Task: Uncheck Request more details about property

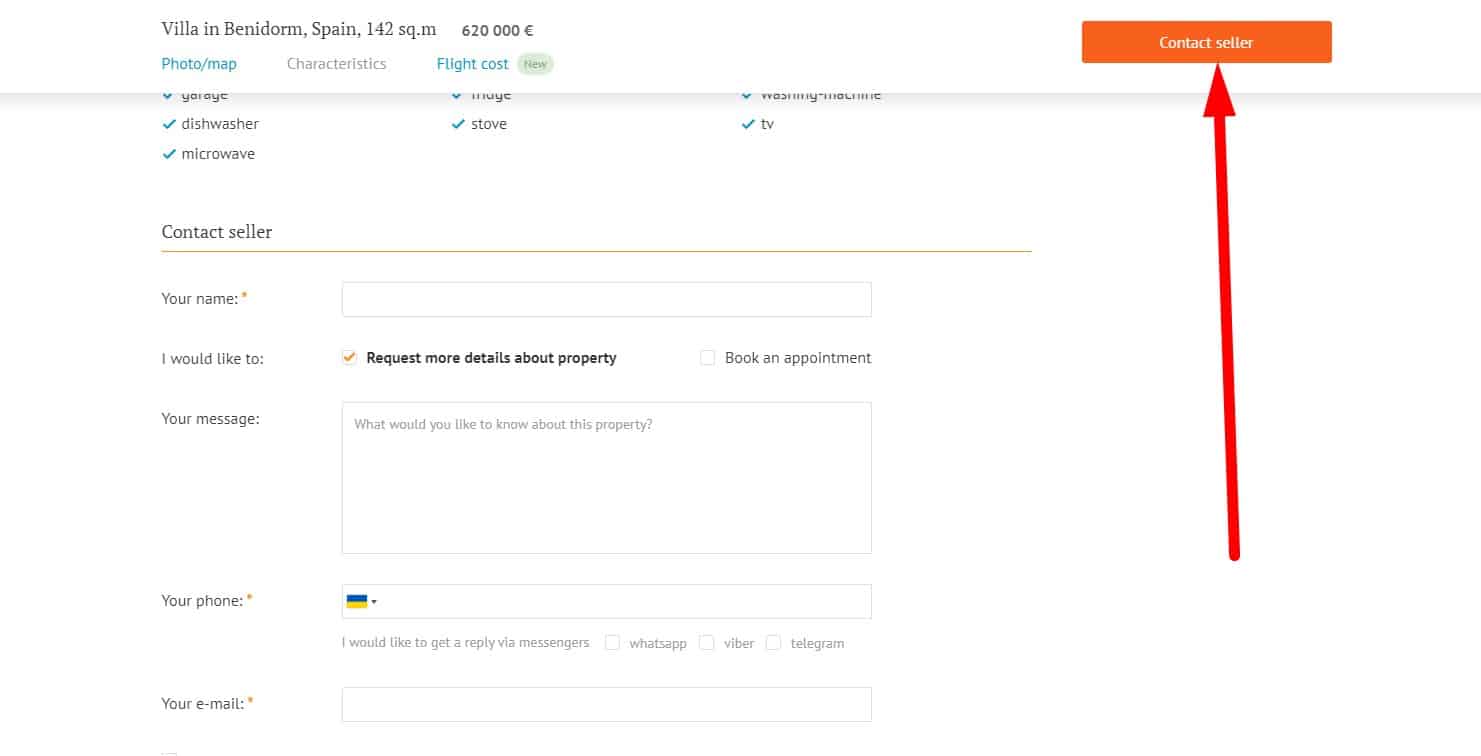Action: [x=349, y=358]
